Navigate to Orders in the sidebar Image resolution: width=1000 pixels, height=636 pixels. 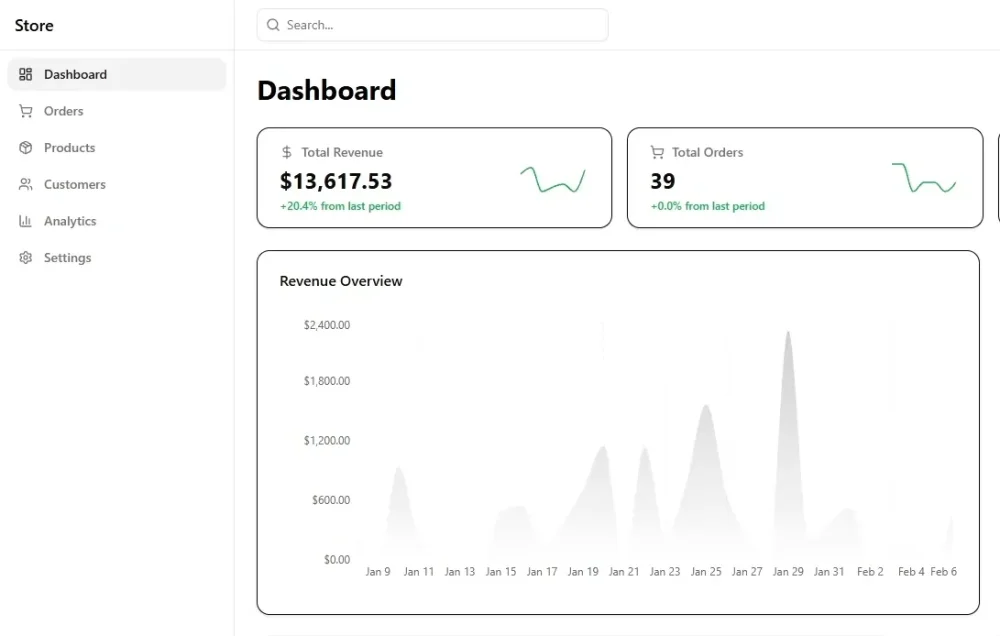(x=64, y=111)
